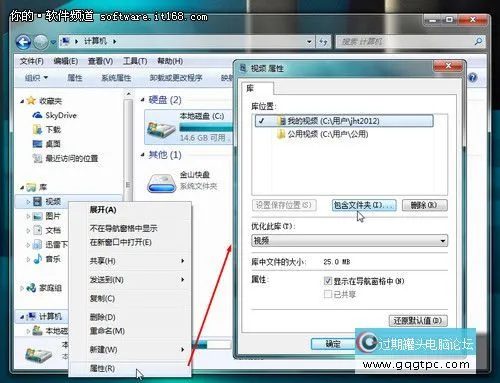The image size is (500, 383).
Task: Toggle 显示在导航窗格中 checkbox
Action: click(x=328, y=281)
